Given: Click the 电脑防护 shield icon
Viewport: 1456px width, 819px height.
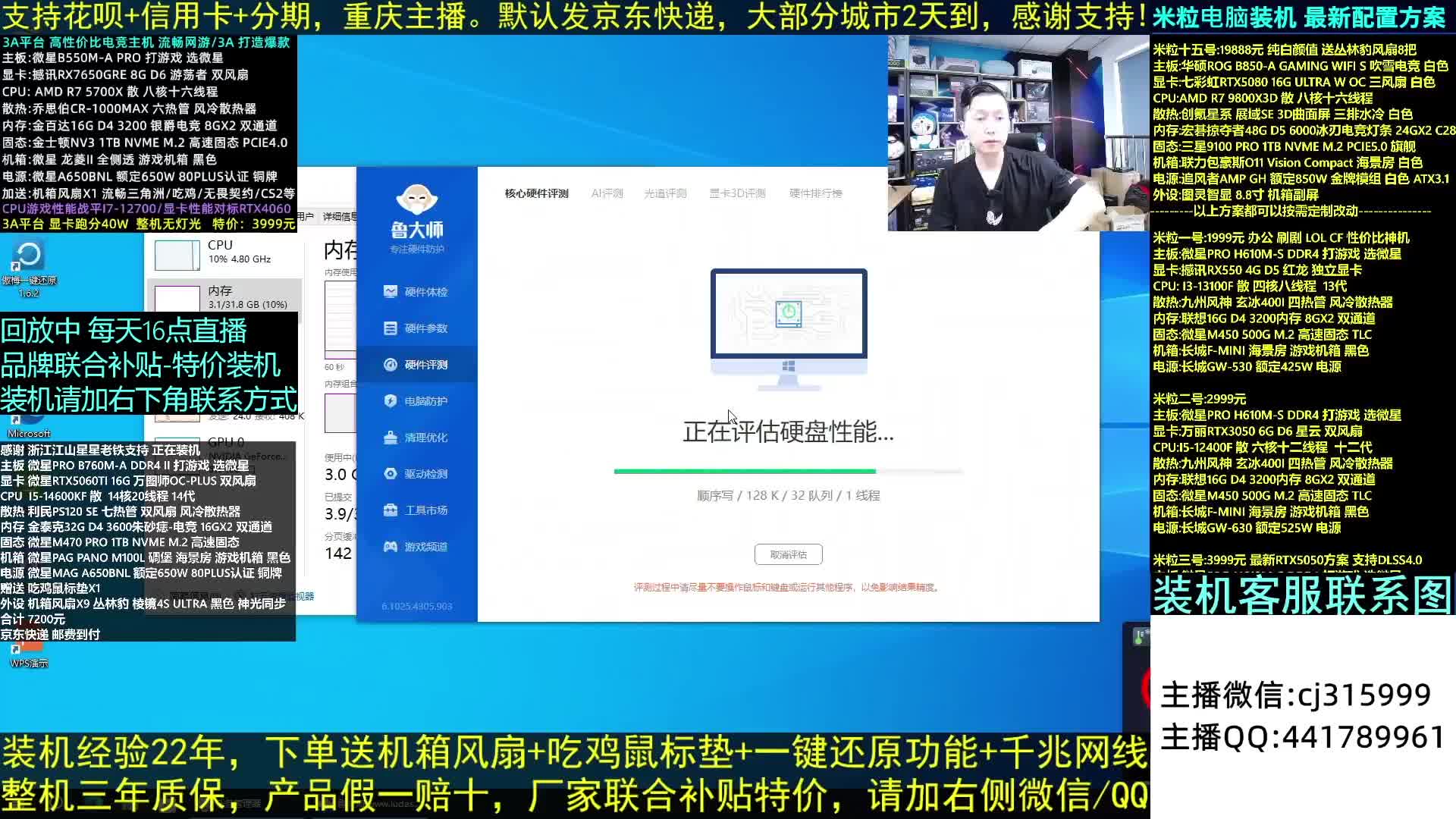Looking at the screenshot, I should (x=391, y=400).
